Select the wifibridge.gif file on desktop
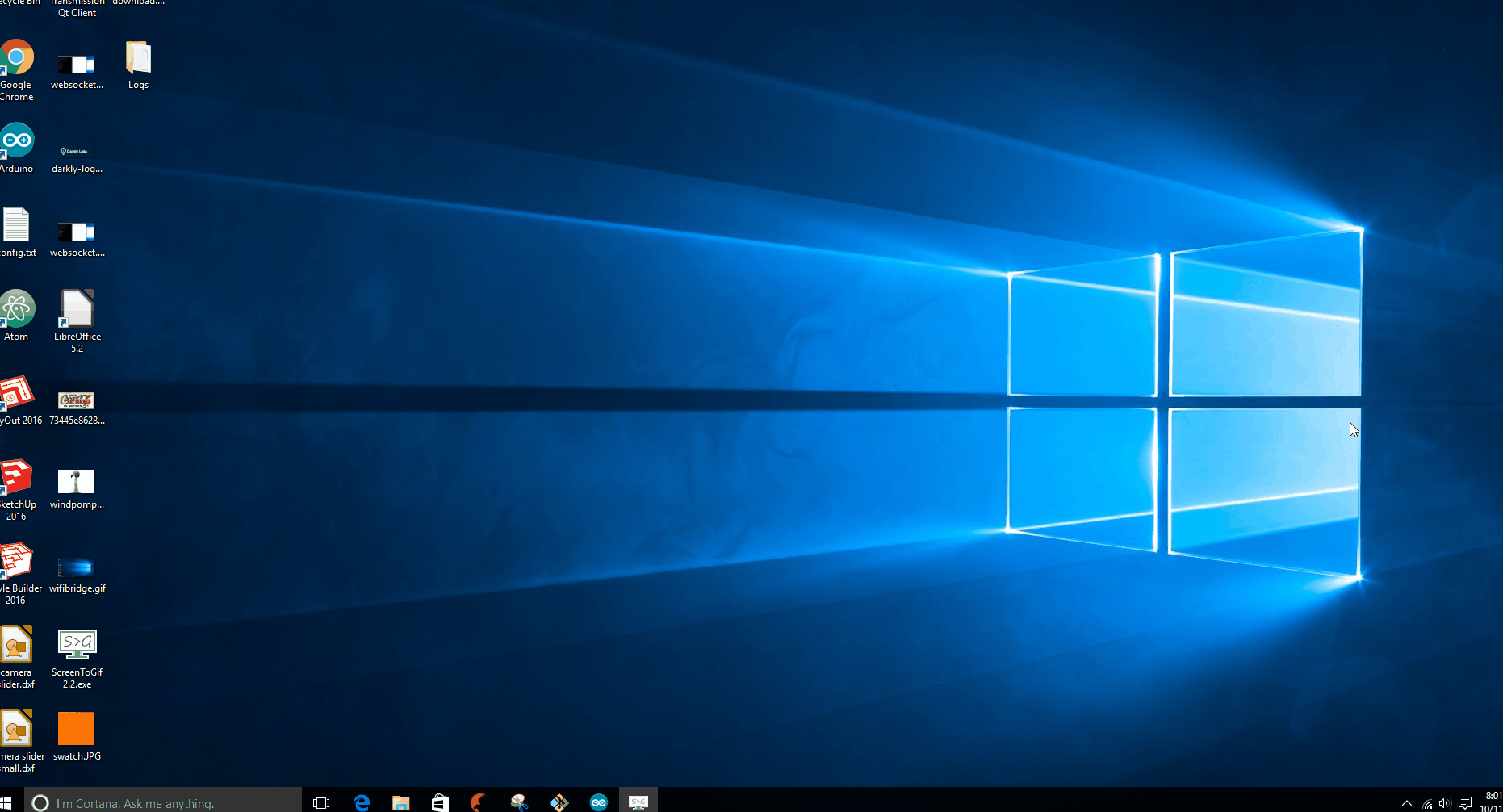This screenshot has height=812, width=1503. [77, 575]
